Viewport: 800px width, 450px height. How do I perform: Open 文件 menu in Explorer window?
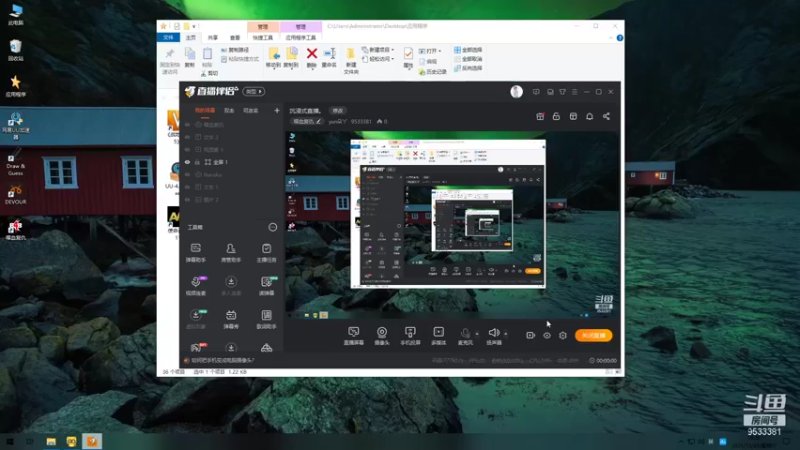168,38
